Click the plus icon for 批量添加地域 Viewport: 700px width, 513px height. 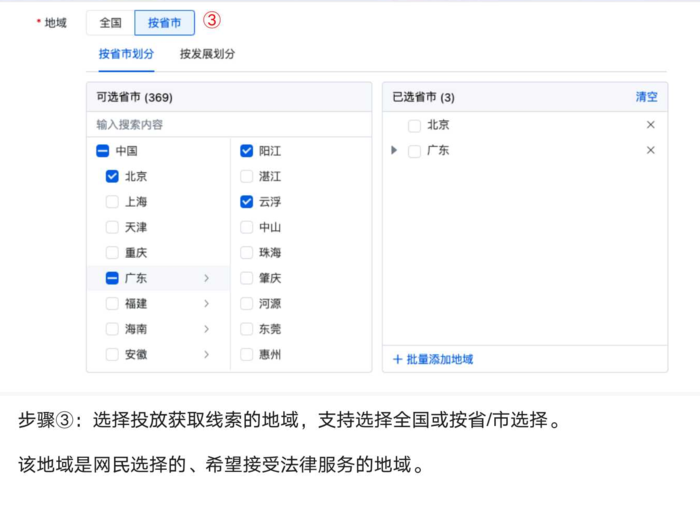click(x=397, y=359)
